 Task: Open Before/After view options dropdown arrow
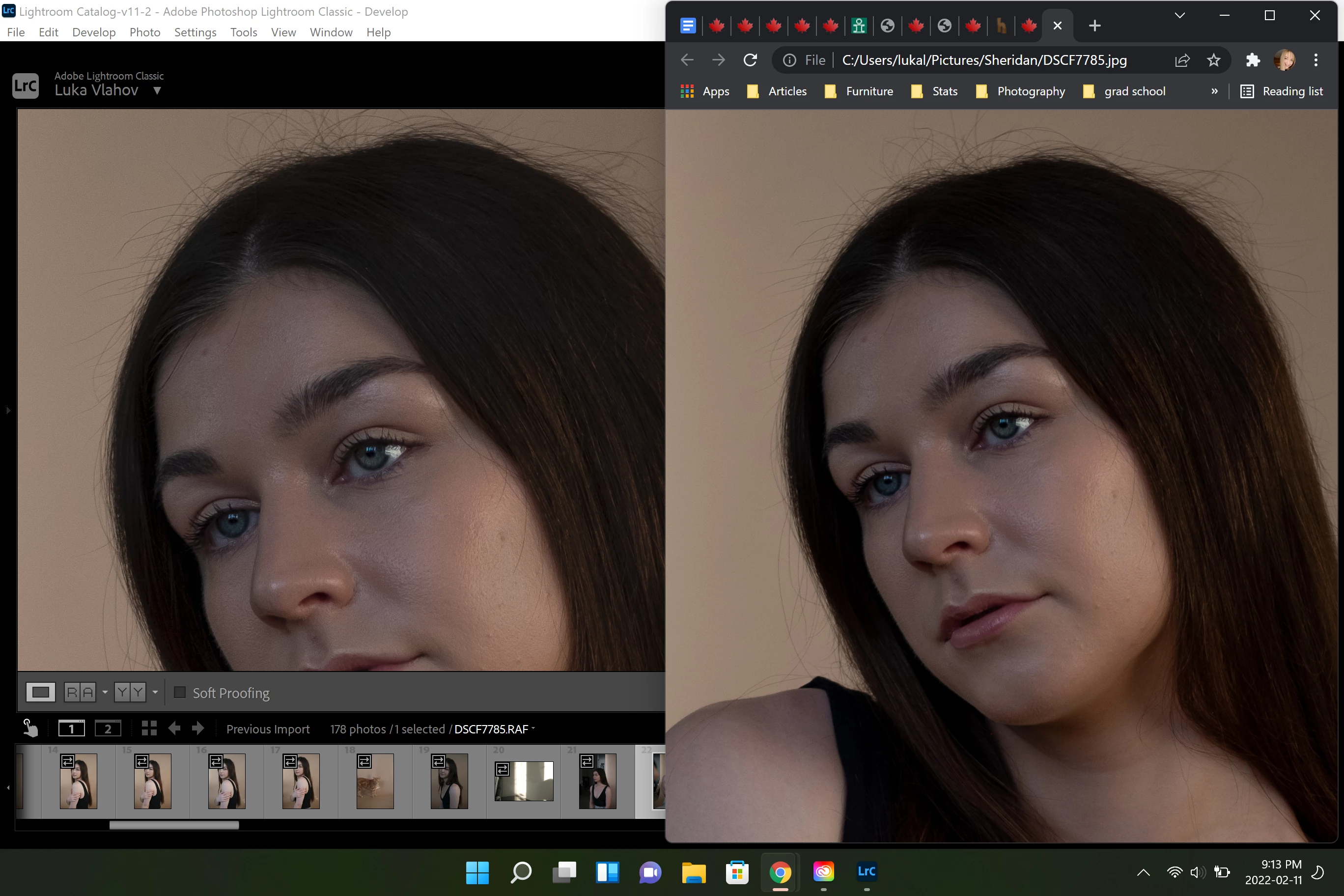pos(155,693)
